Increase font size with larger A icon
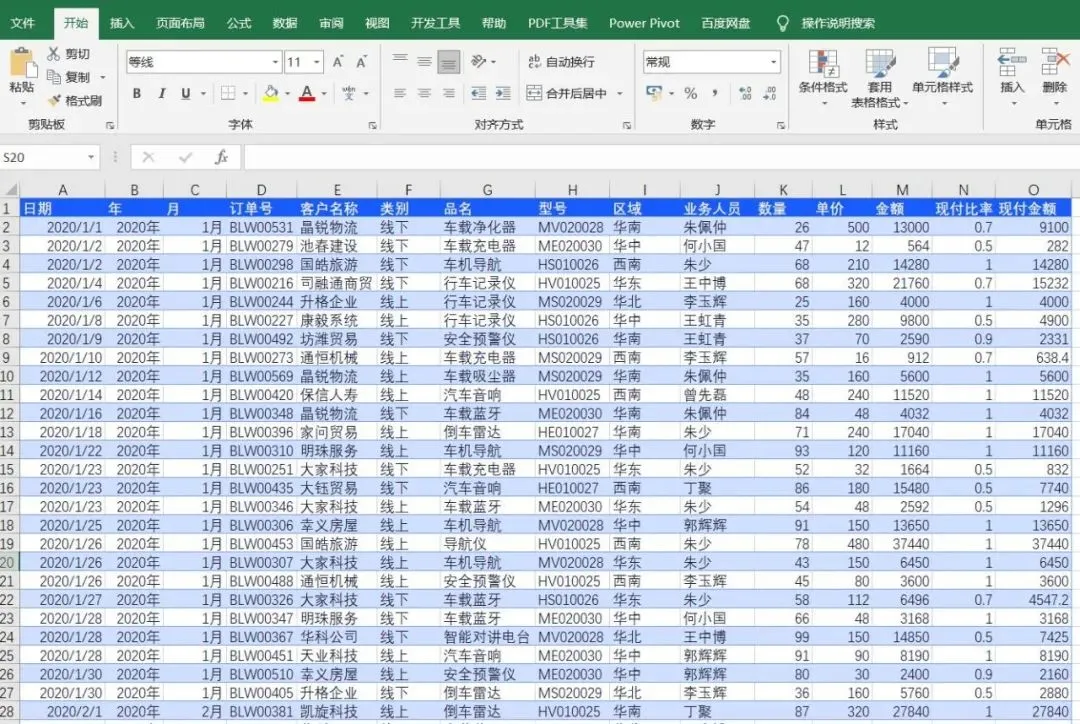 coord(338,62)
